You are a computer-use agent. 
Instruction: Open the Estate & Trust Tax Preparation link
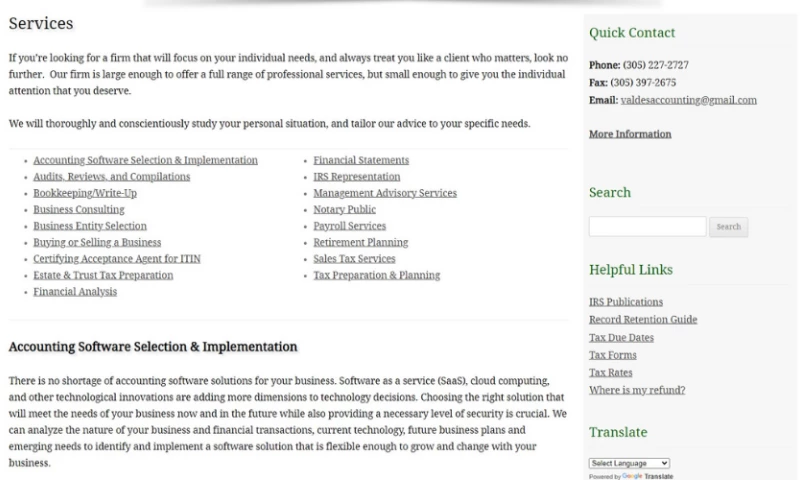tap(103, 275)
